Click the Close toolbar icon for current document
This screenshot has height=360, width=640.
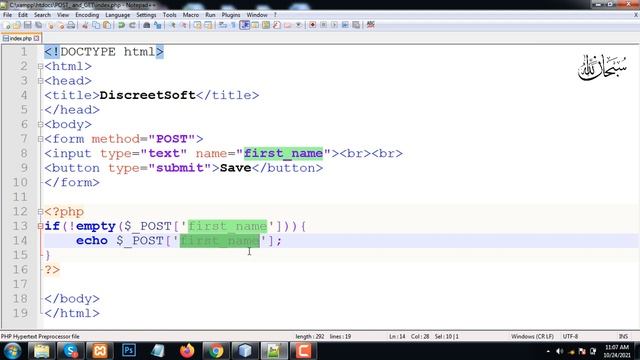click(51, 25)
